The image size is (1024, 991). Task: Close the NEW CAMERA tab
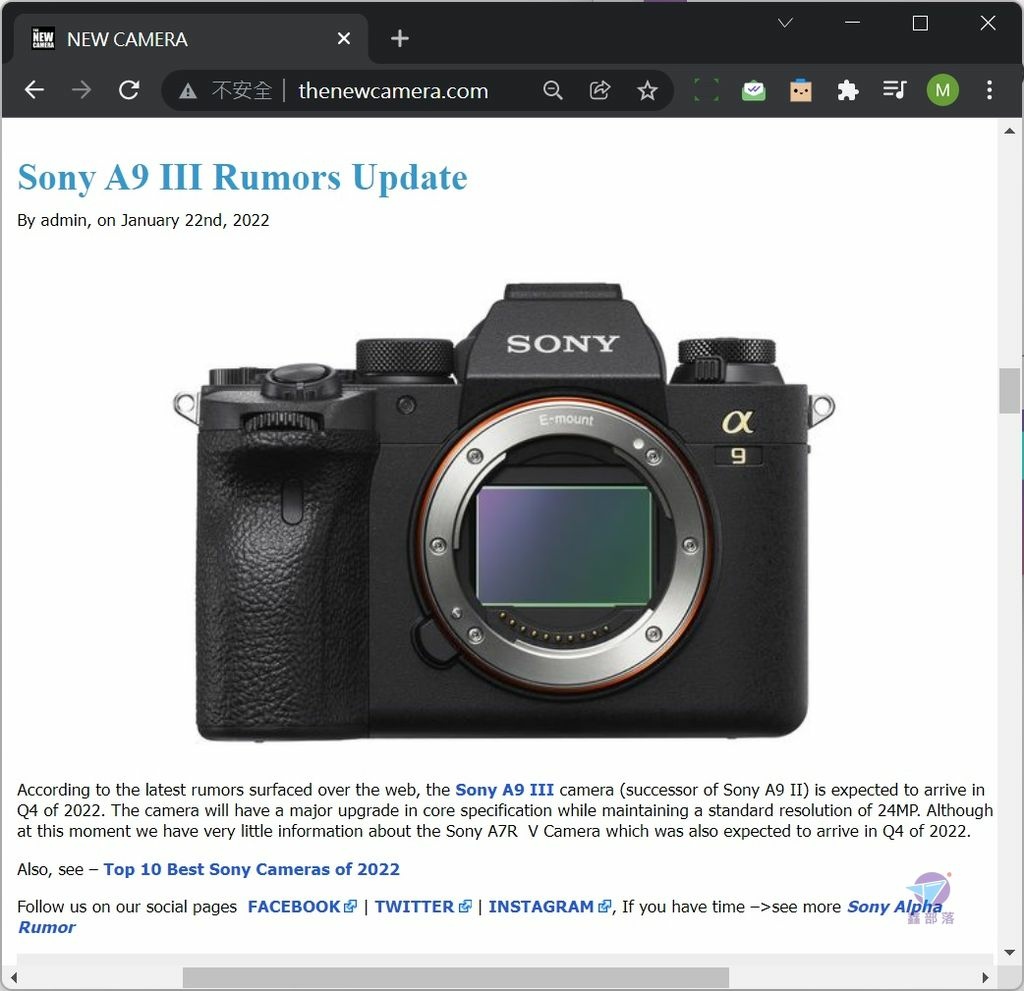[344, 39]
